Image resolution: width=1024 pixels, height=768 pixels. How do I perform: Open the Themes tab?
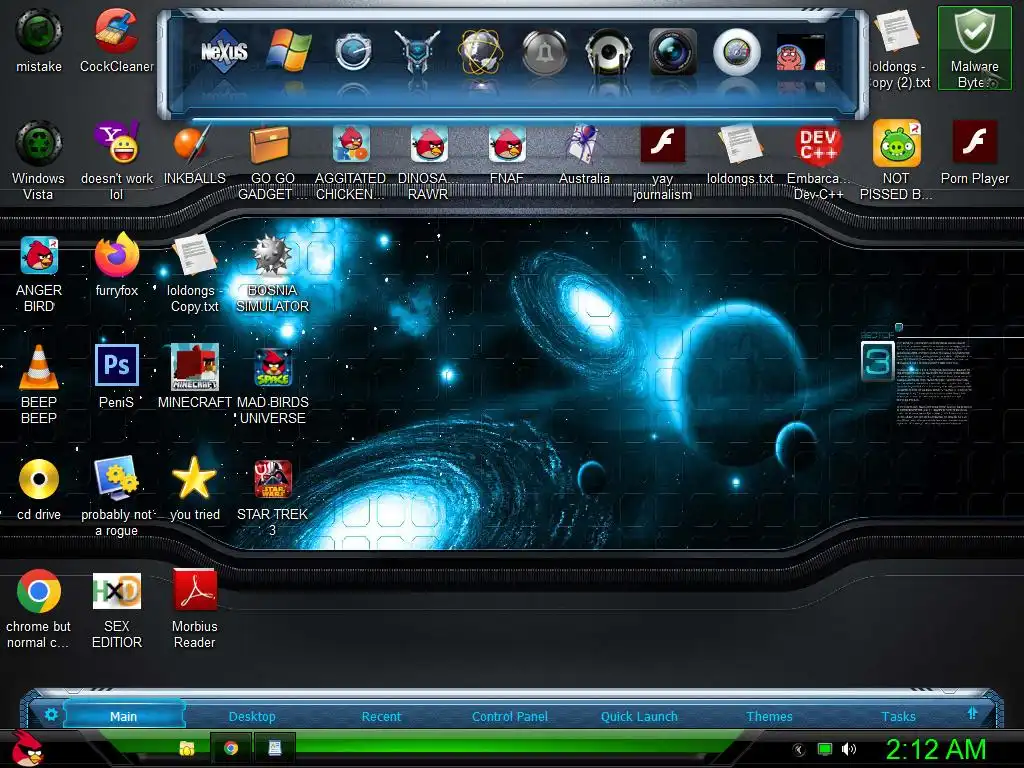click(769, 716)
